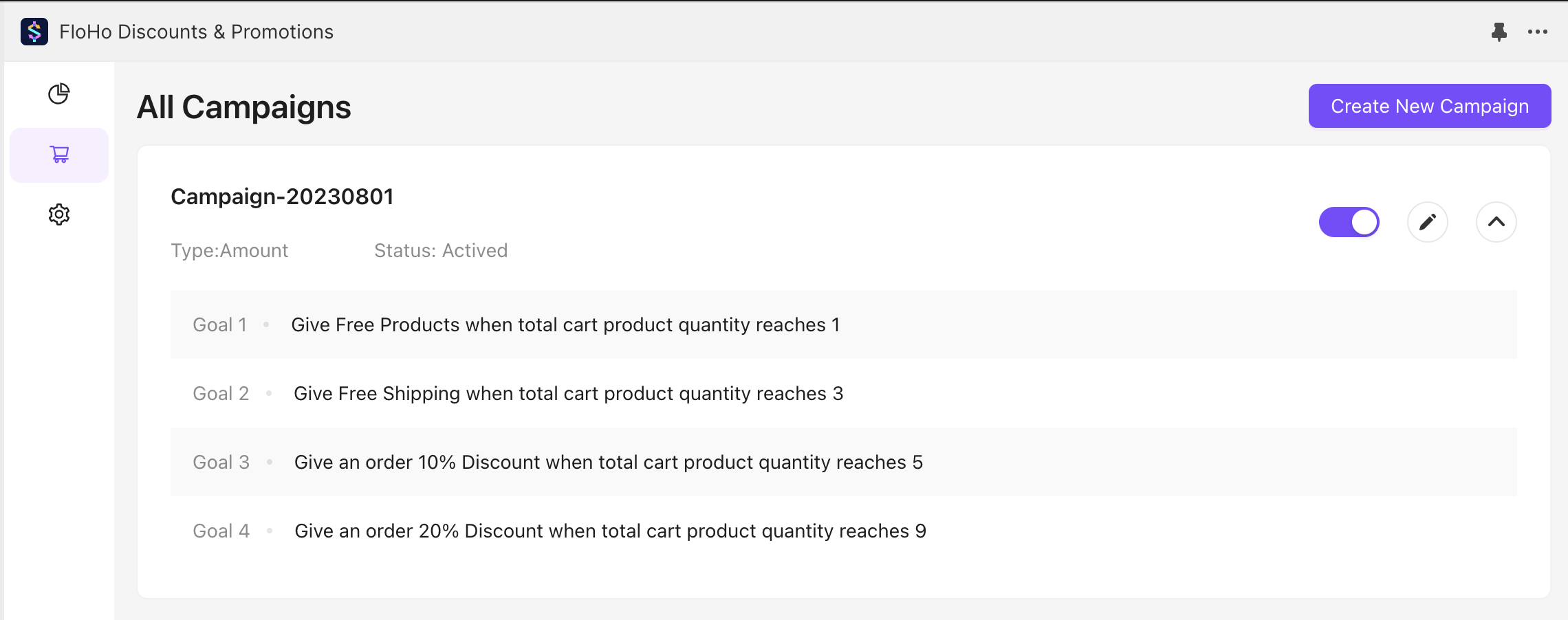Select the Give Free Shipping goal description
This screenshot has height=620, width=1568.
tap(568, 393)
